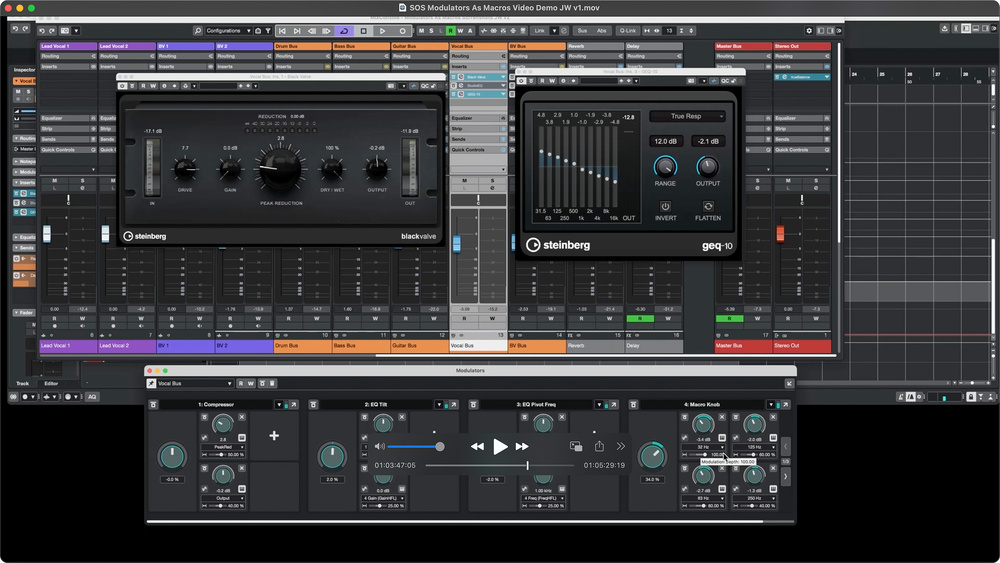The height and width of the screenshot is (563, 1000).
Task: Open the Compressor modulator editor with arrow icon
Action: point(294,405)
